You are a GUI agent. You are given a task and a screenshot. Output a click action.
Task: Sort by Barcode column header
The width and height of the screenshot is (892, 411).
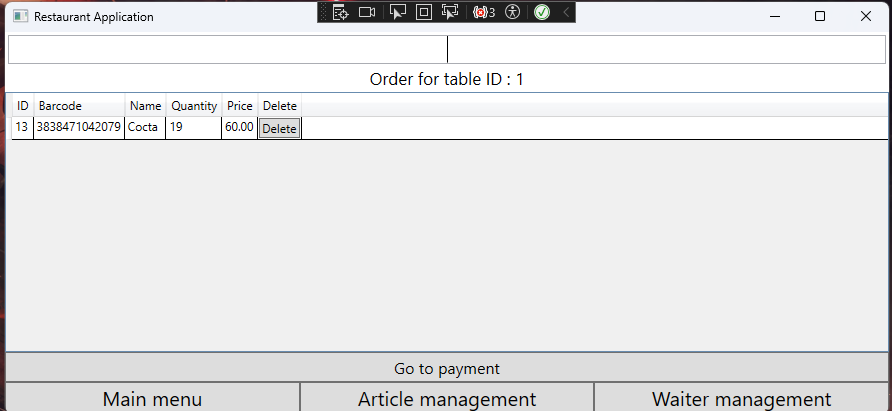pyautogui.click(x=79, y=106)
